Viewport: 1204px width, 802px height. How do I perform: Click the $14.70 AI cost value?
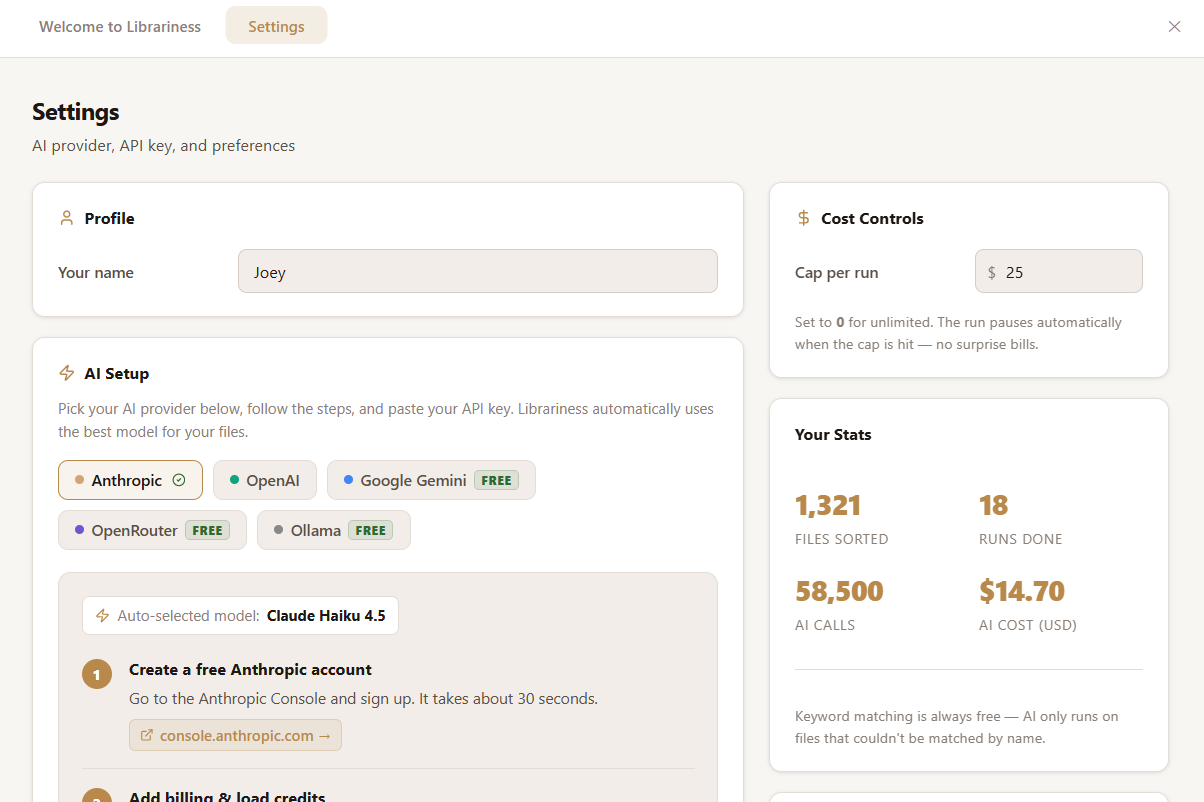click(1022, 591)
